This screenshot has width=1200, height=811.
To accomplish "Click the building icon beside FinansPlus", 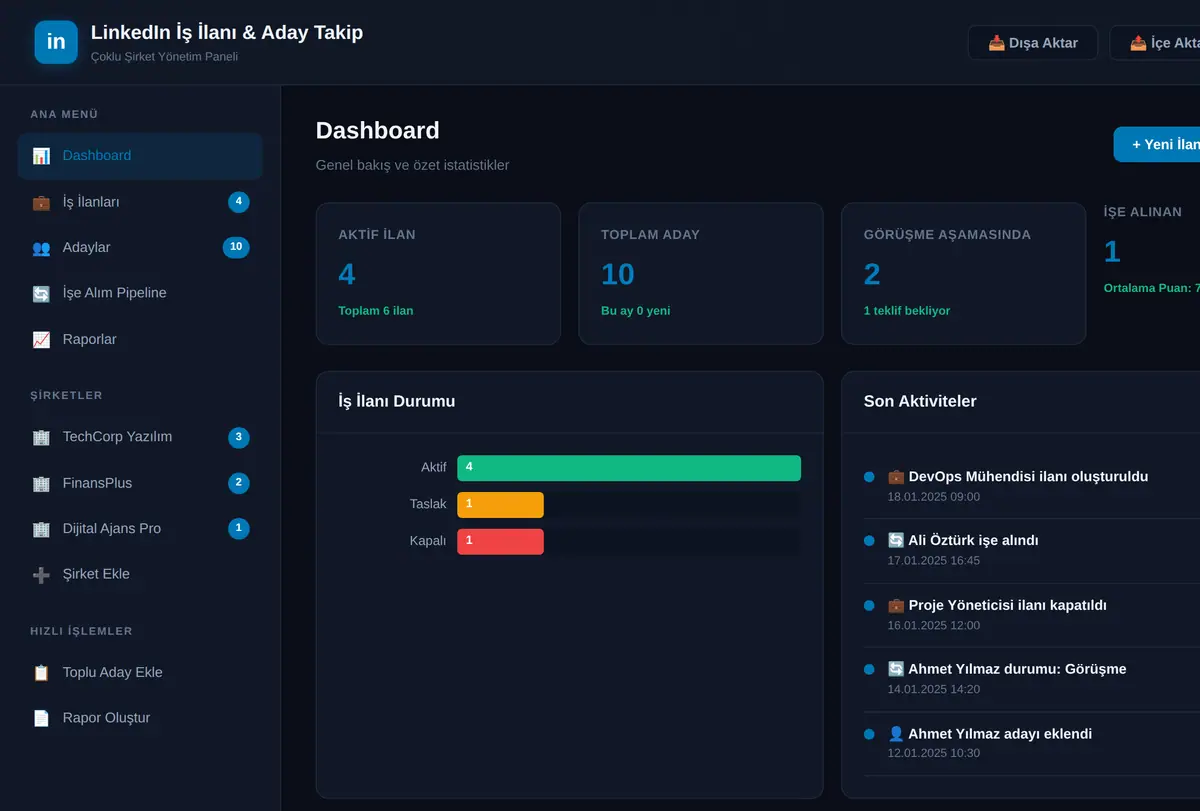I will pyautogui.click(x=41, y=483).
